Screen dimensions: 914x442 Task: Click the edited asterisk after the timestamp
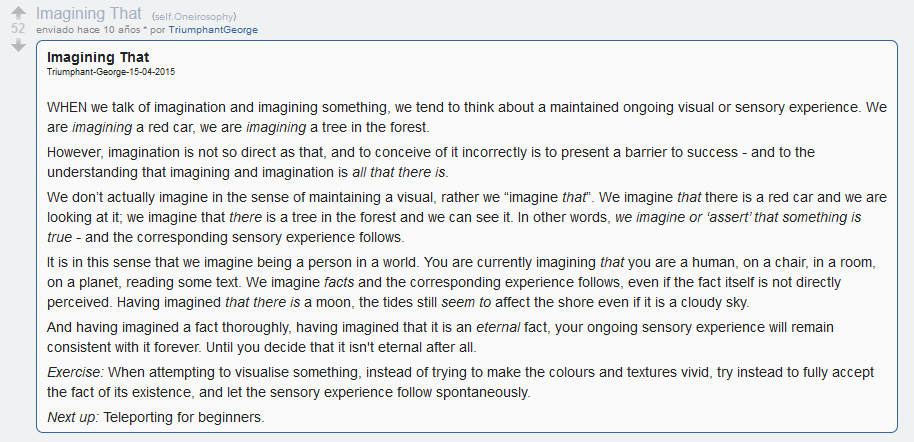tap(145, 29)
